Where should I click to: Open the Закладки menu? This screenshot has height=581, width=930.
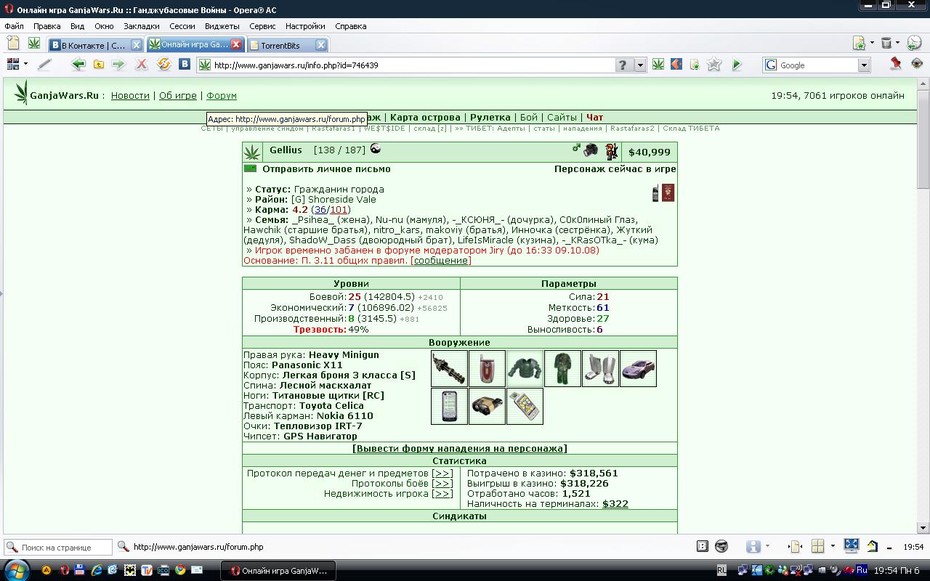coord(141,26)
